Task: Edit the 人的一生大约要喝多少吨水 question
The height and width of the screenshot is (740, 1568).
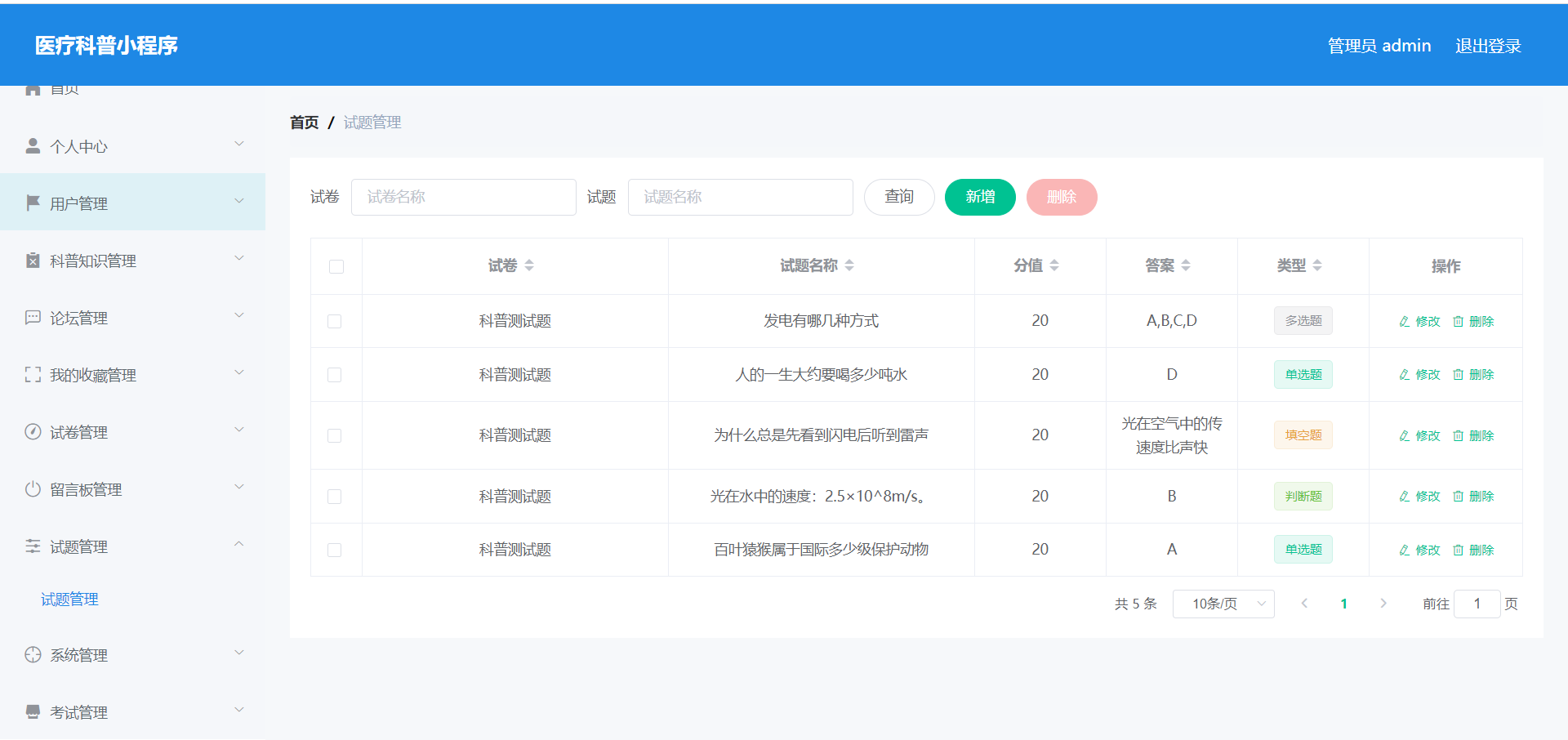Action: point(1419,374)
